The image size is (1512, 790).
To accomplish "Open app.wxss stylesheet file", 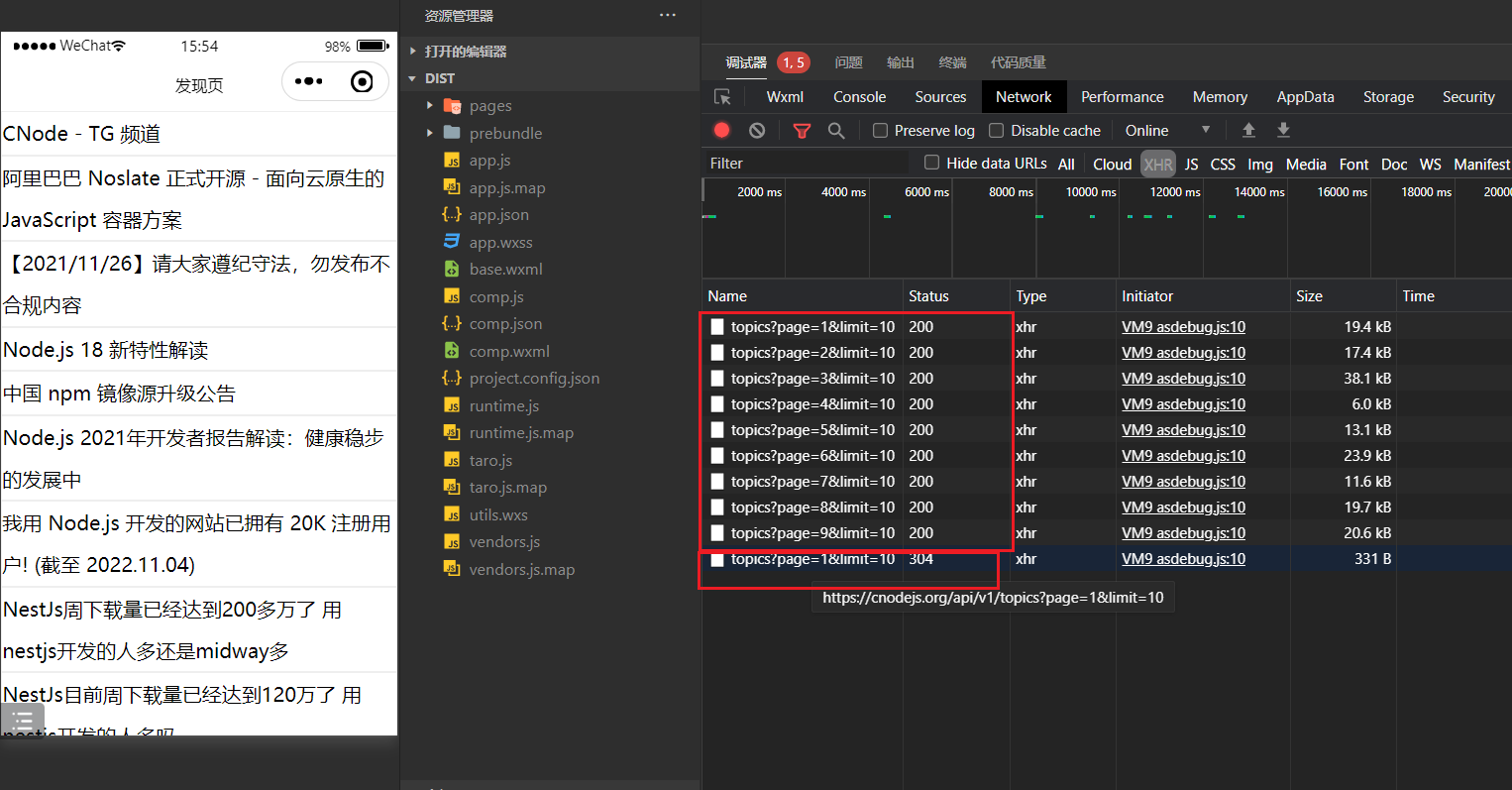I will (x=500, y=242).
